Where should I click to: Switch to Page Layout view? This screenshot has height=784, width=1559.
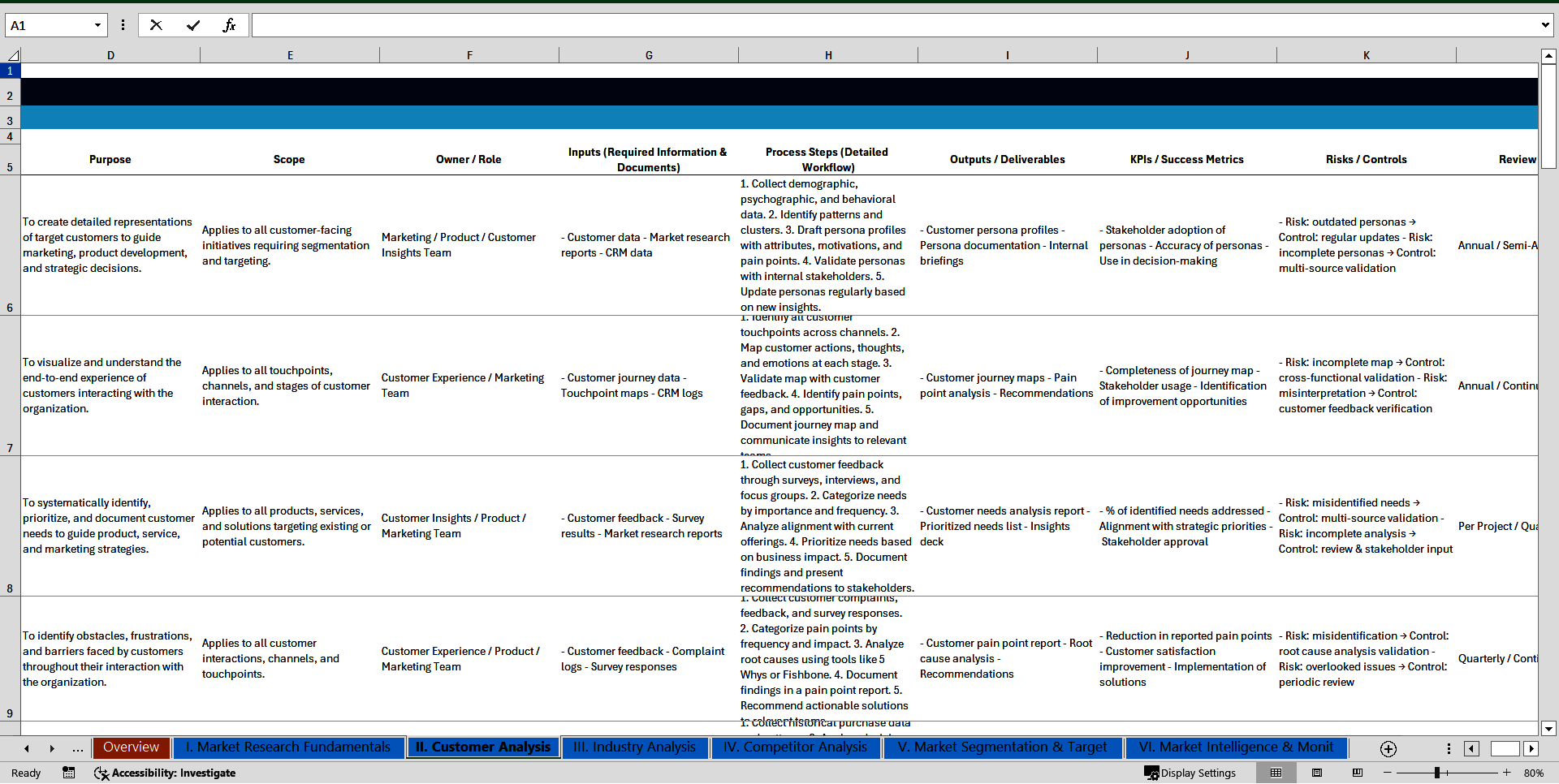click(1317, 773)
